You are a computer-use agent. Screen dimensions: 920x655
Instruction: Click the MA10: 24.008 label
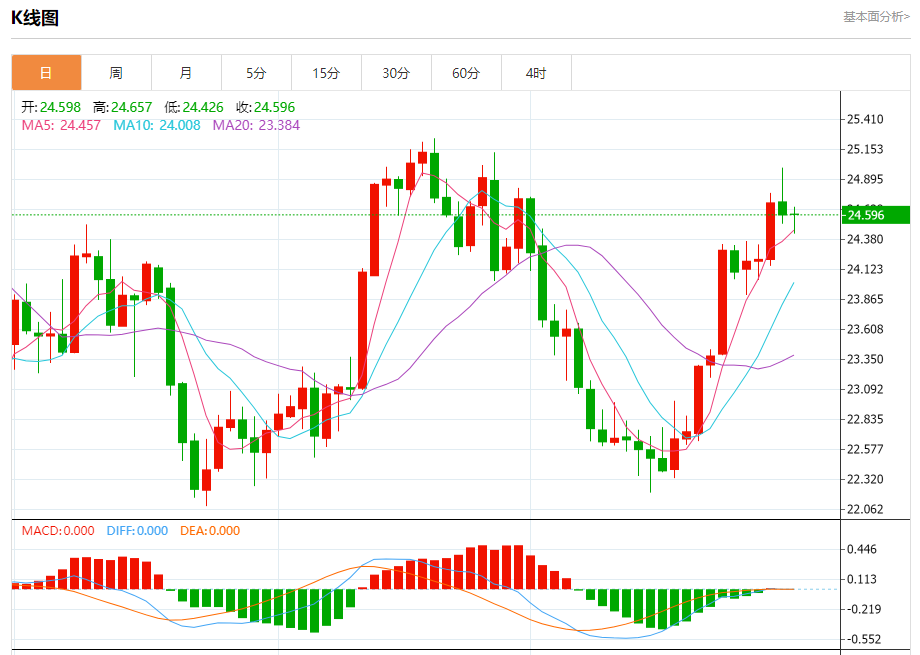click(x=157, y=125)
